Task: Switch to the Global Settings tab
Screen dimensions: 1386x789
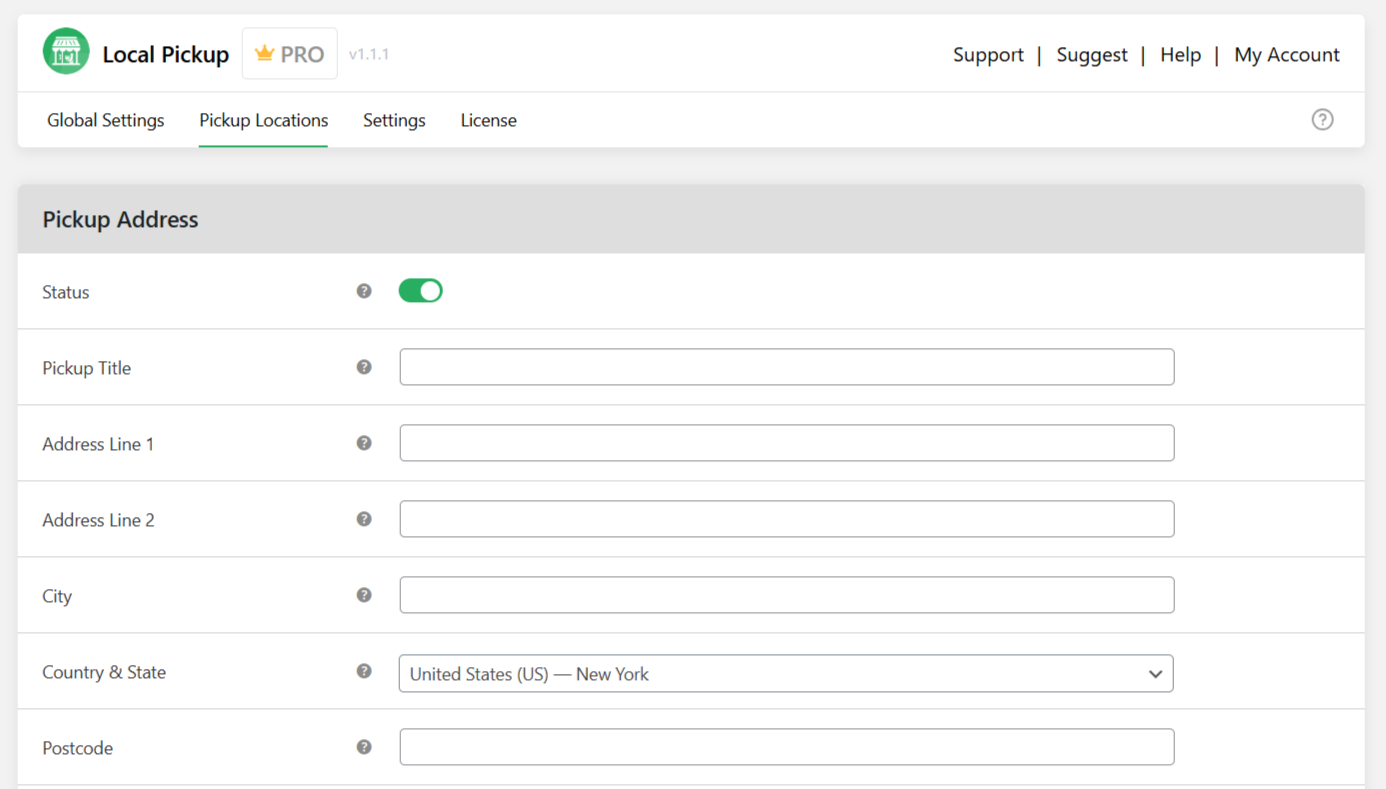Action: pyautogui.click(x=105, y=120)
